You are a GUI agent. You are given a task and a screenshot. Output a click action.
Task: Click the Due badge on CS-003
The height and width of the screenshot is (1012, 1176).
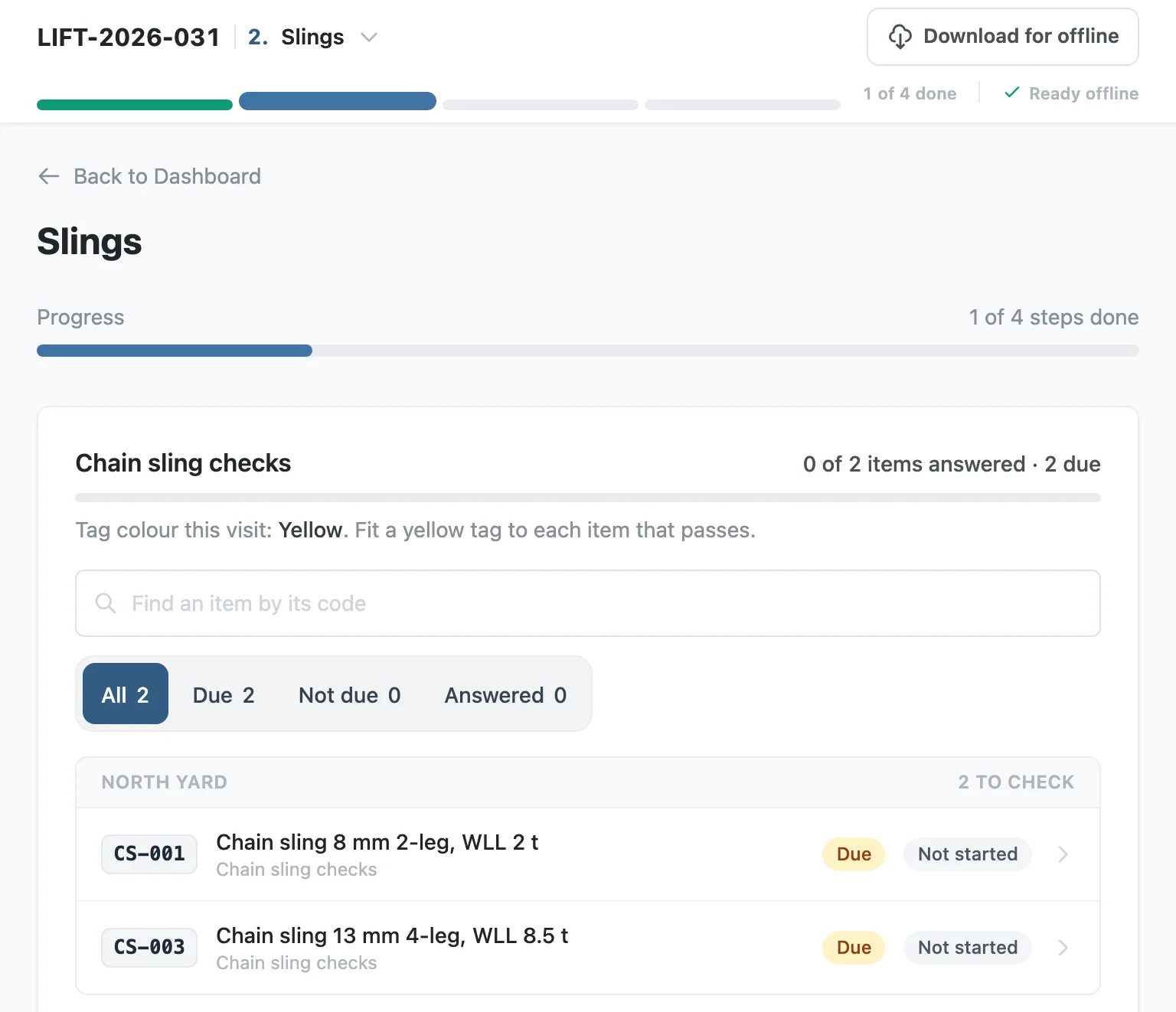pos(854,948)
